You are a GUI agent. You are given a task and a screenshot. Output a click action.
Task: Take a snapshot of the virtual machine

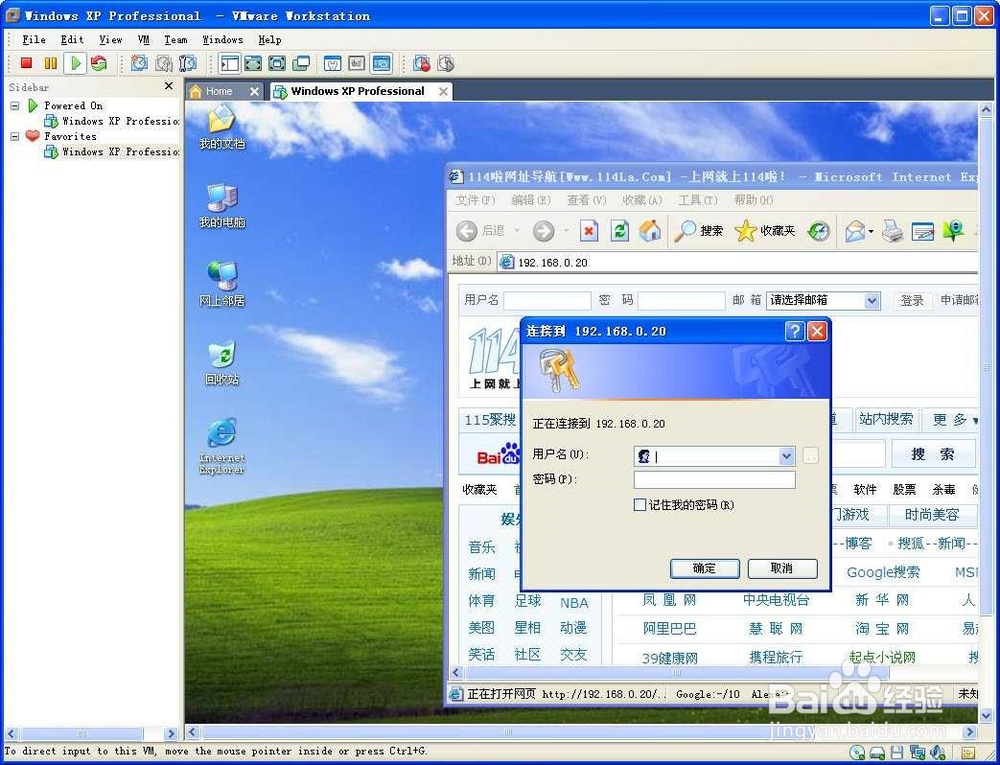(140, 63)
